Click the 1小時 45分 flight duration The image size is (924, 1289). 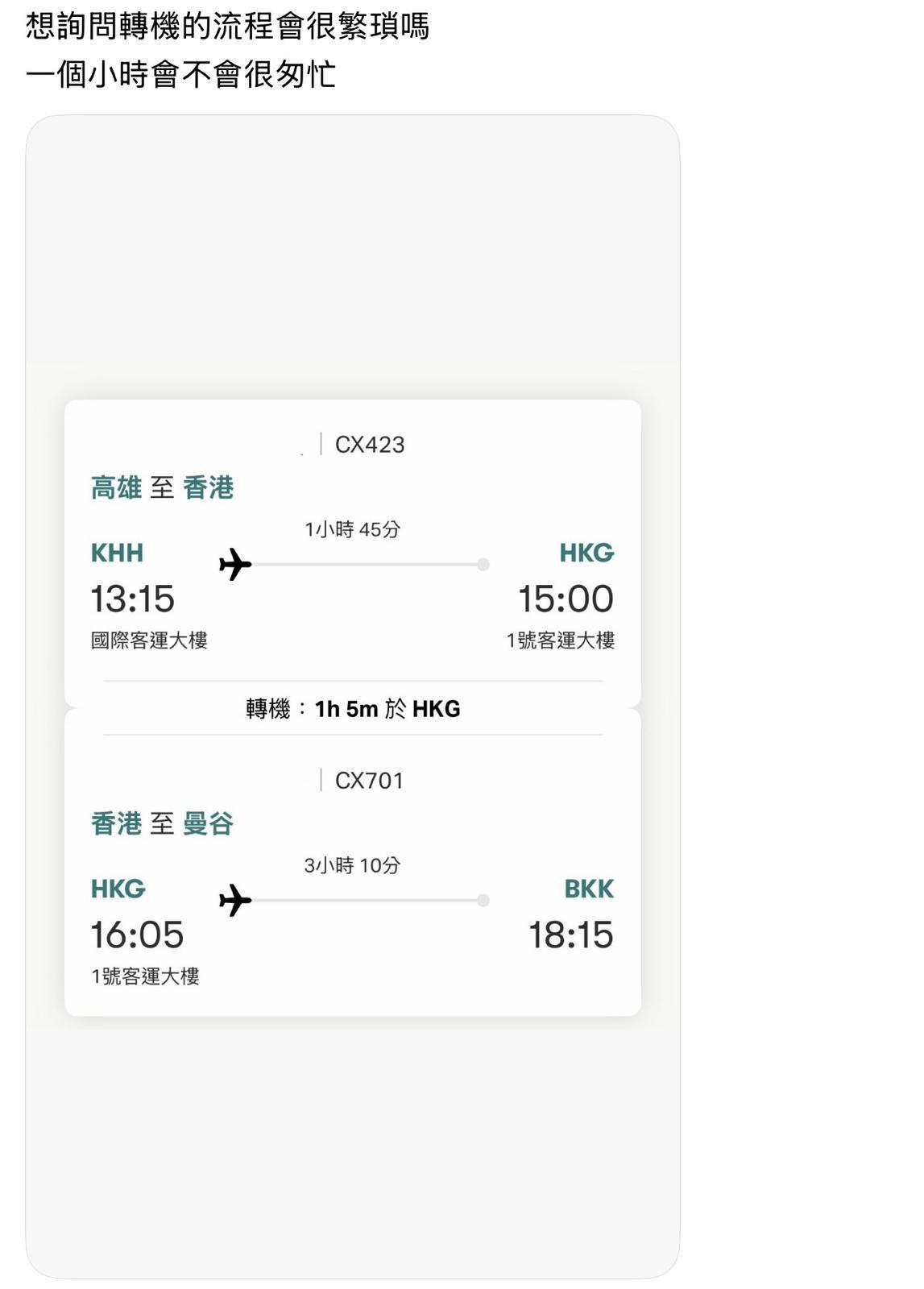pyautogui.click(x=352, y=529)
